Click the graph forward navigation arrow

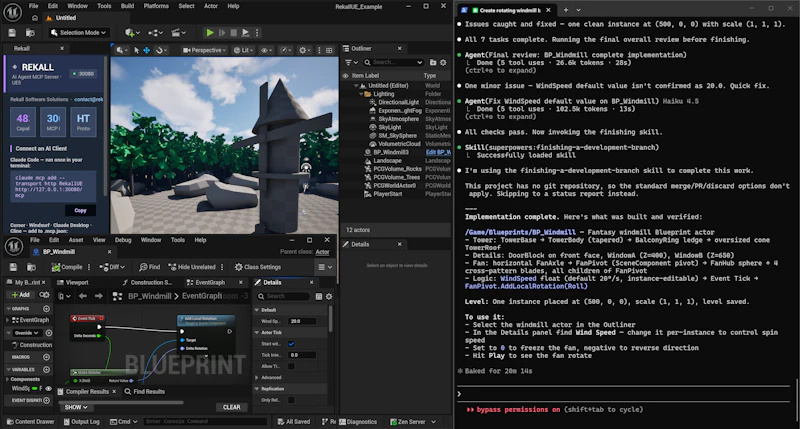pos(98,296)
